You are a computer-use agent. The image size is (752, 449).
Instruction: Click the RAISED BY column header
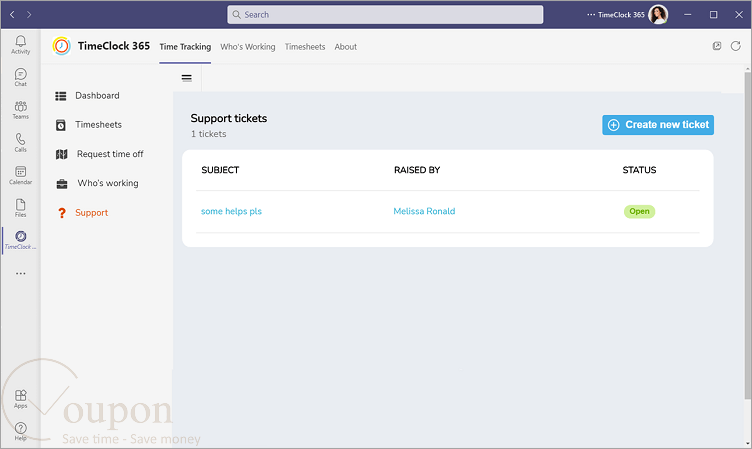pos(417,170)
